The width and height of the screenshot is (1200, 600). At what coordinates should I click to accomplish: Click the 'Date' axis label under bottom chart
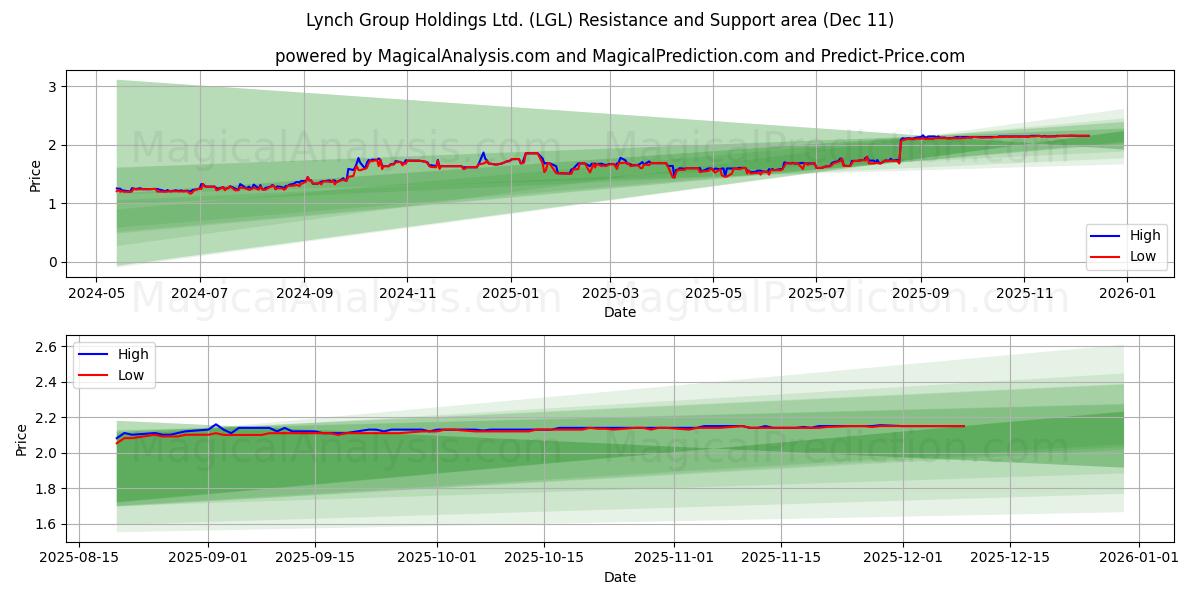point(620,577)
